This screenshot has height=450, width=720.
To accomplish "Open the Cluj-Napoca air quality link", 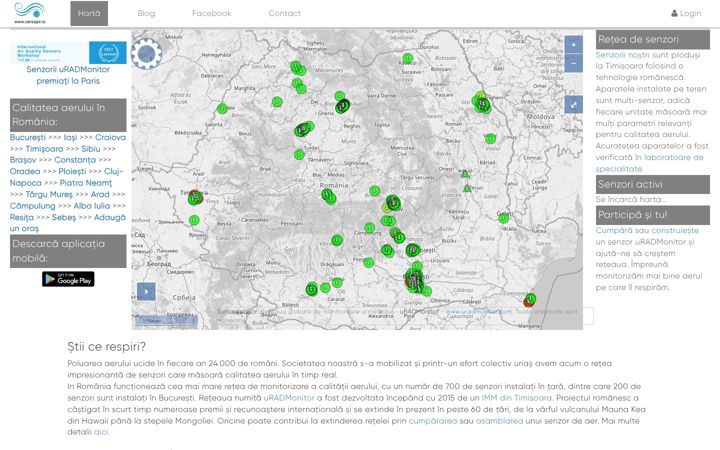I will point(67,177).
